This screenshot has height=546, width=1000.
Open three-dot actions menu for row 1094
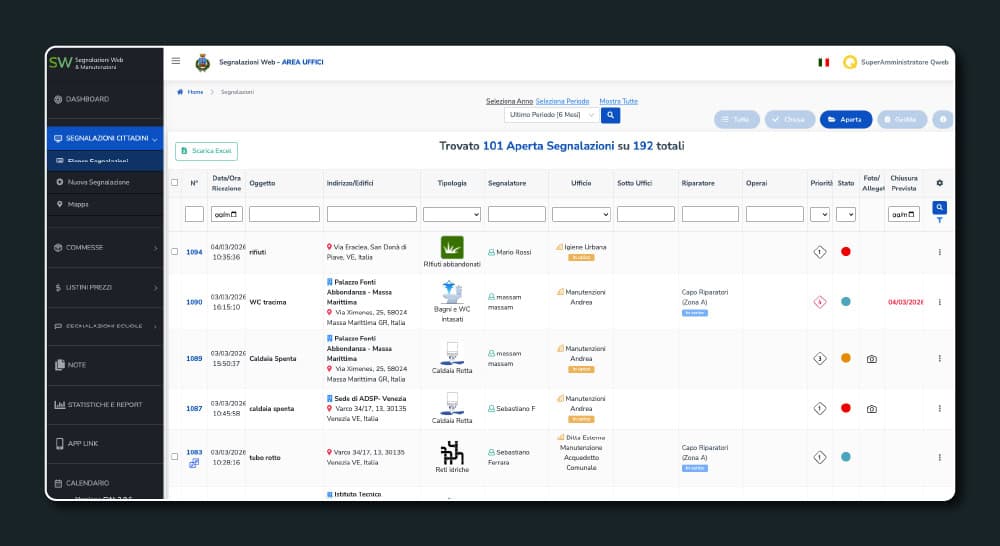(939, 252)
